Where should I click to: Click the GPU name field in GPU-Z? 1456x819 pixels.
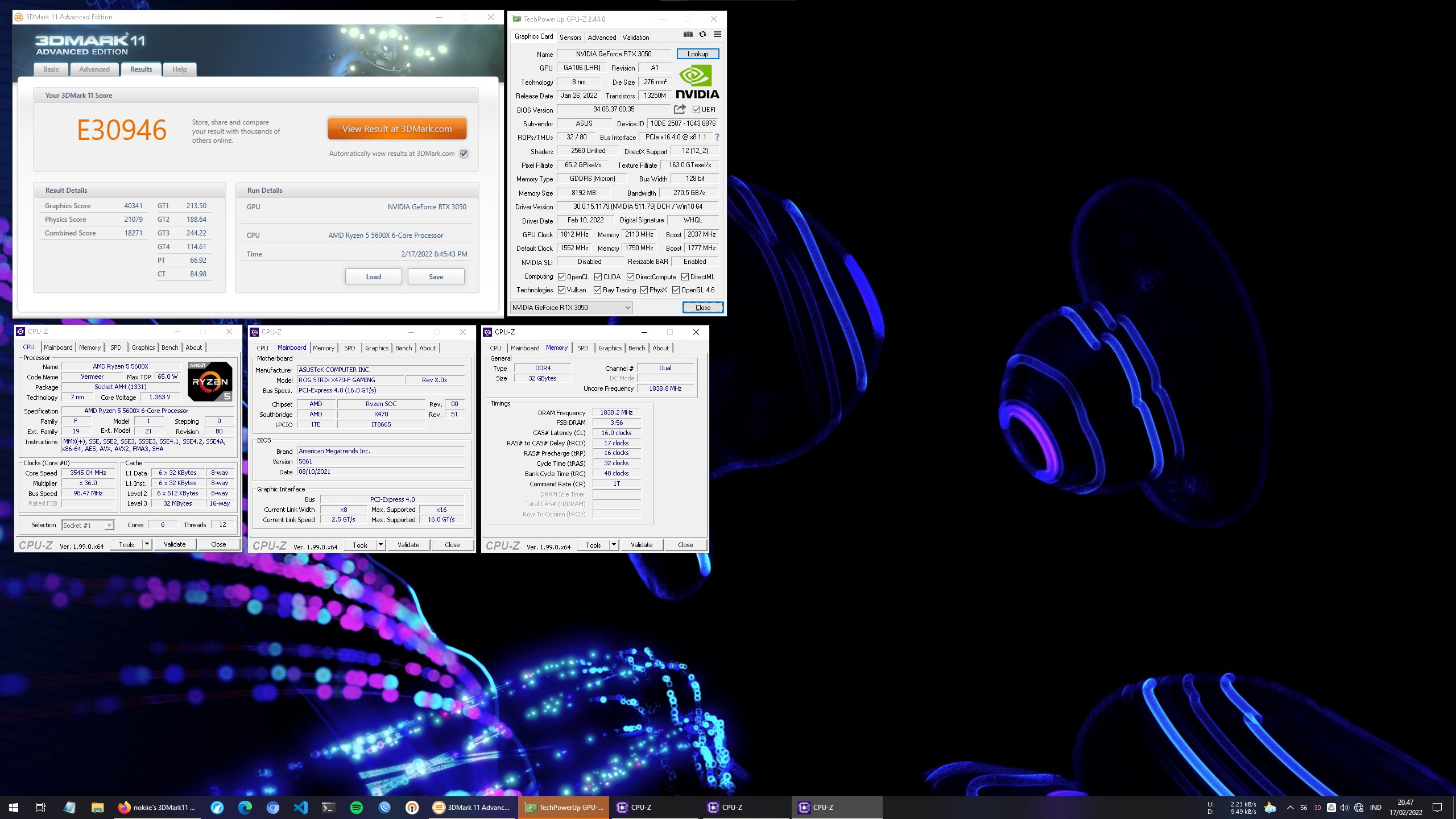614,54
